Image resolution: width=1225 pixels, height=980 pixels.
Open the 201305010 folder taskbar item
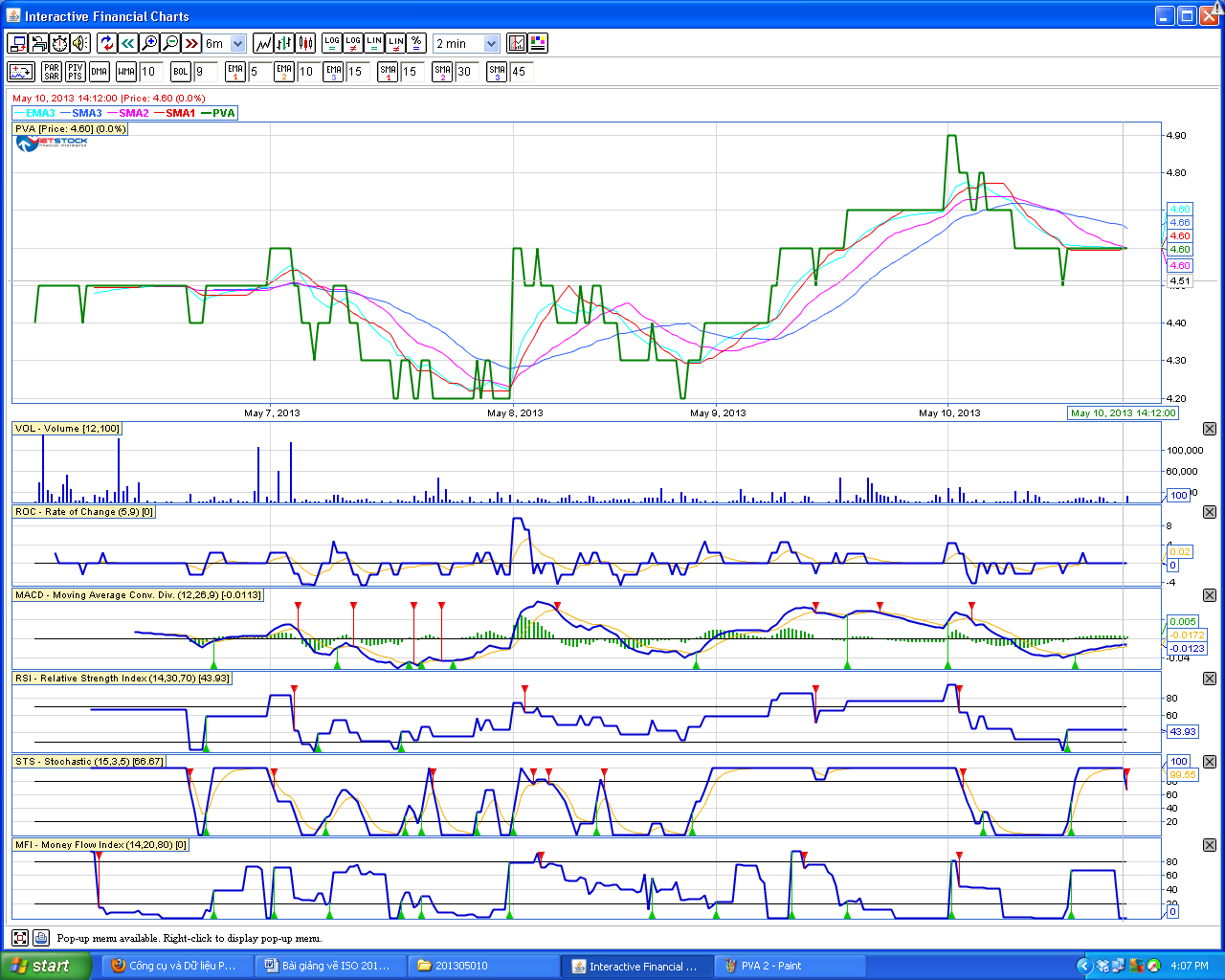[x=483, y=966]
